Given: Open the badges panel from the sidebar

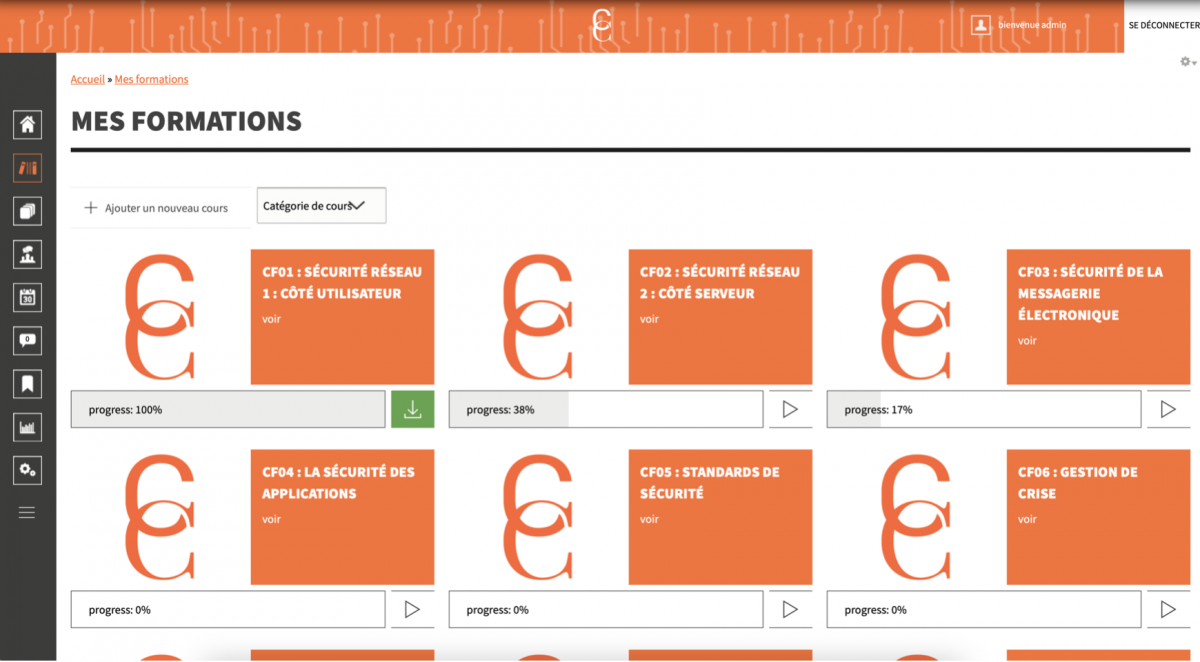Looking at the screenshot, I should (27, 211).
